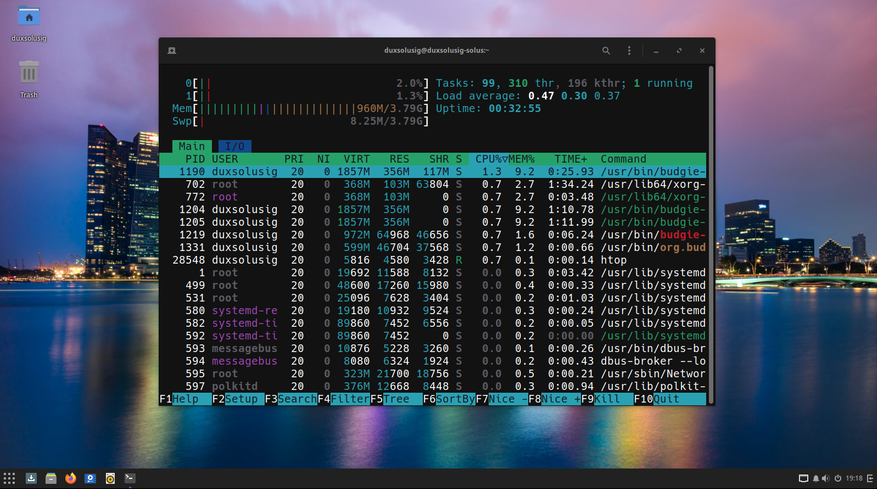Open the file manager from the taskbar
Image resolution: width=877 pixels, height=489 pixels.
[51, 478]
